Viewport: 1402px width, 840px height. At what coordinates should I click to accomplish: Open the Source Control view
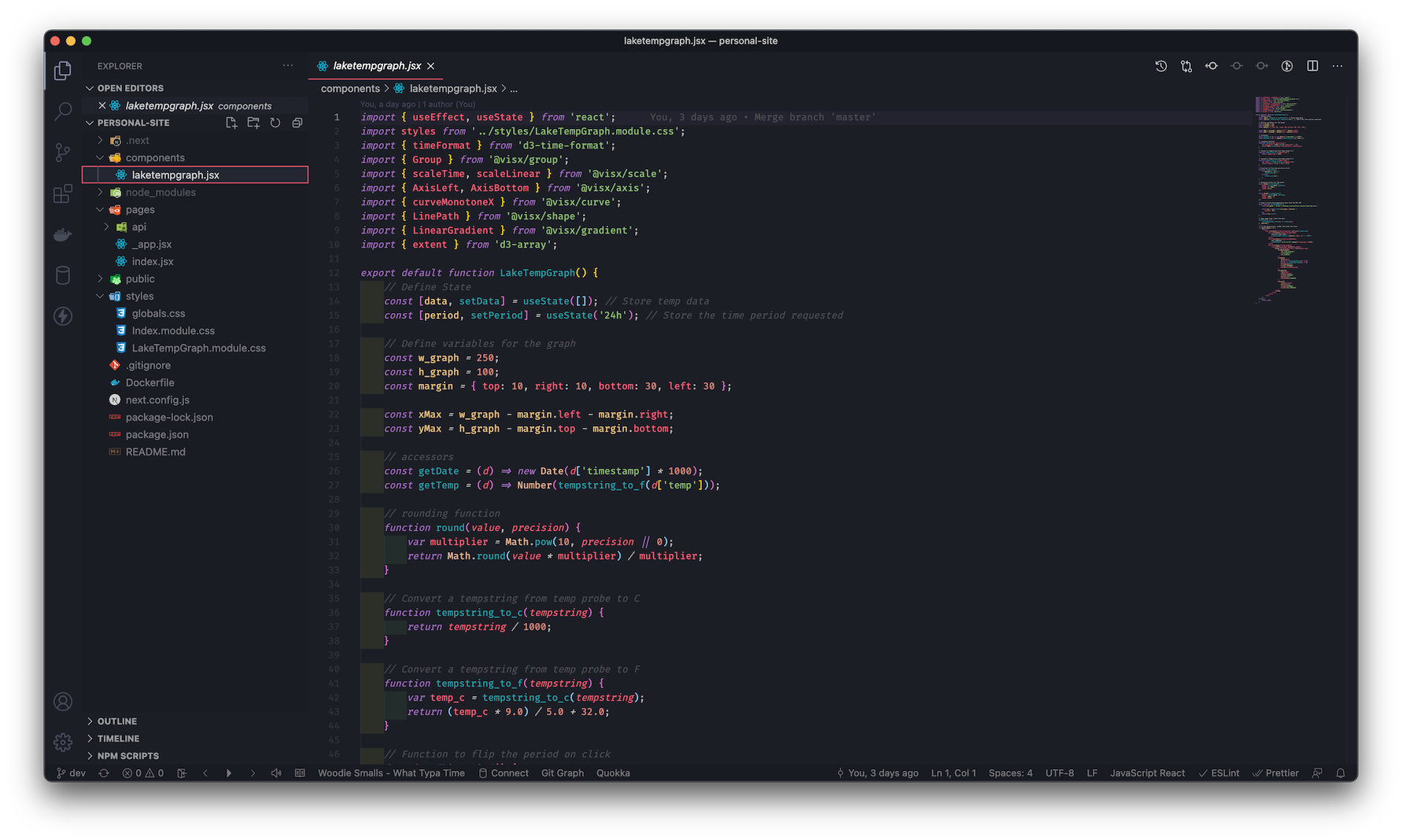coord(63,153)
